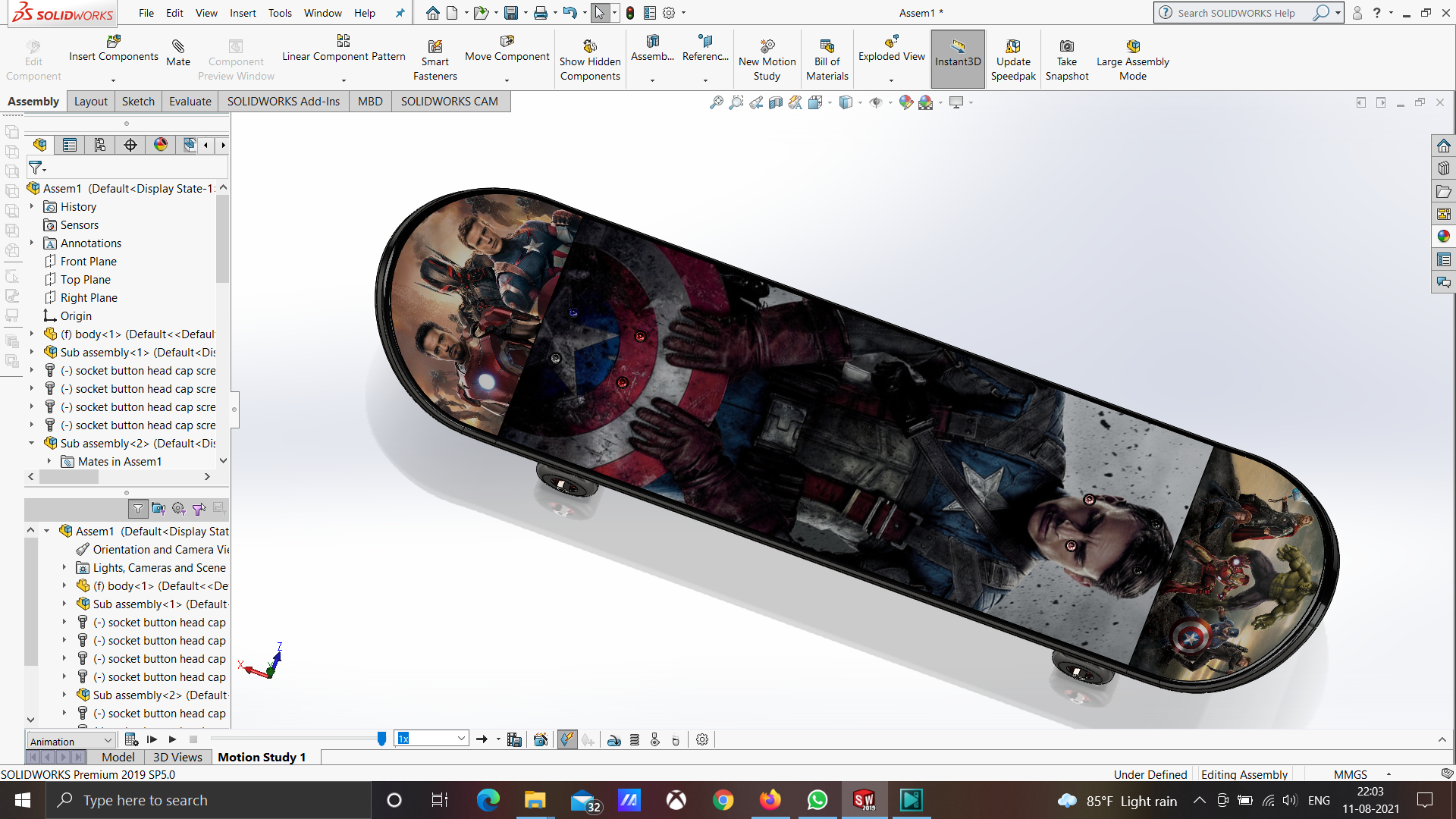
Task: Open Motion Study Properties gear
Action: (702, 739)
